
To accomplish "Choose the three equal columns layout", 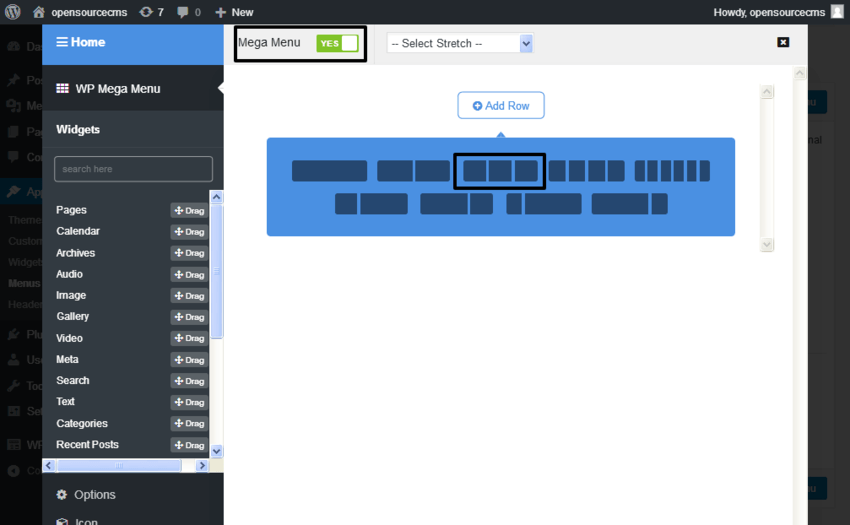I will pos(500,171).
